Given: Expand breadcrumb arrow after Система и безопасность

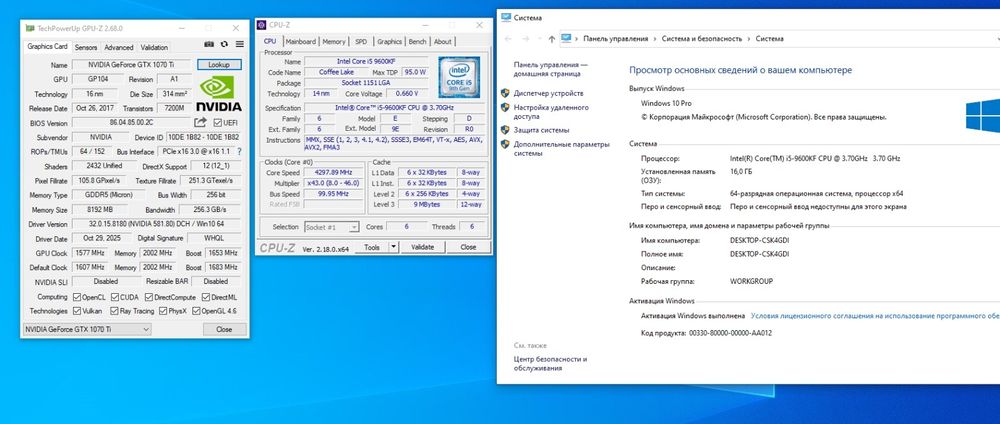Looking at the screenshot, I should click(749, 39).
